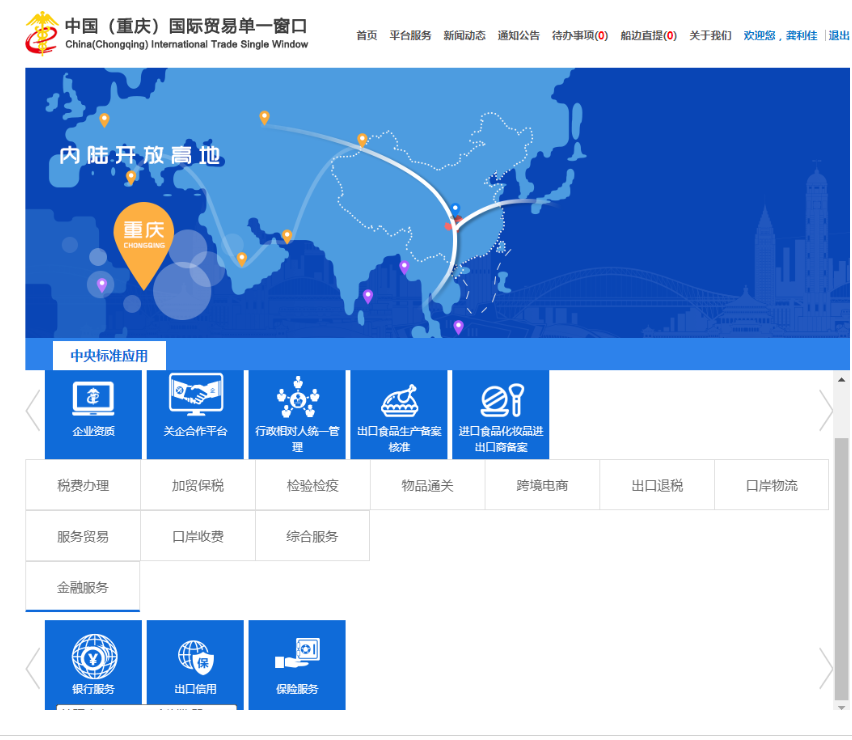Show previous 金融服务 tiles with left arrow

(x=33, y=668)
